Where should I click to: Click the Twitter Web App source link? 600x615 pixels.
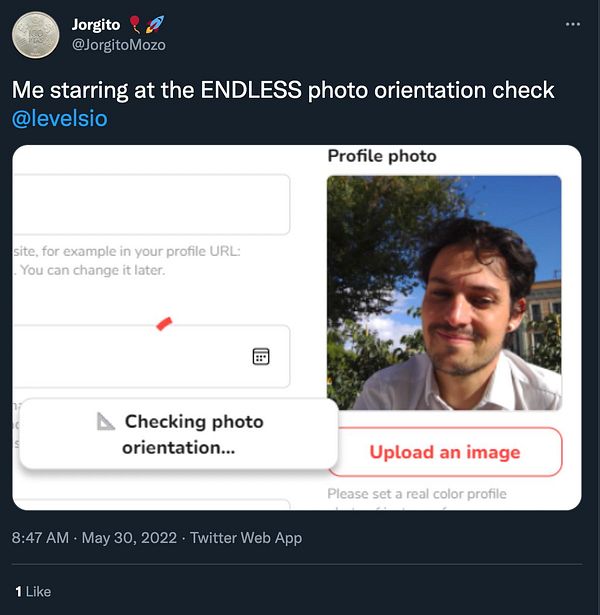(x=246, y=538)
